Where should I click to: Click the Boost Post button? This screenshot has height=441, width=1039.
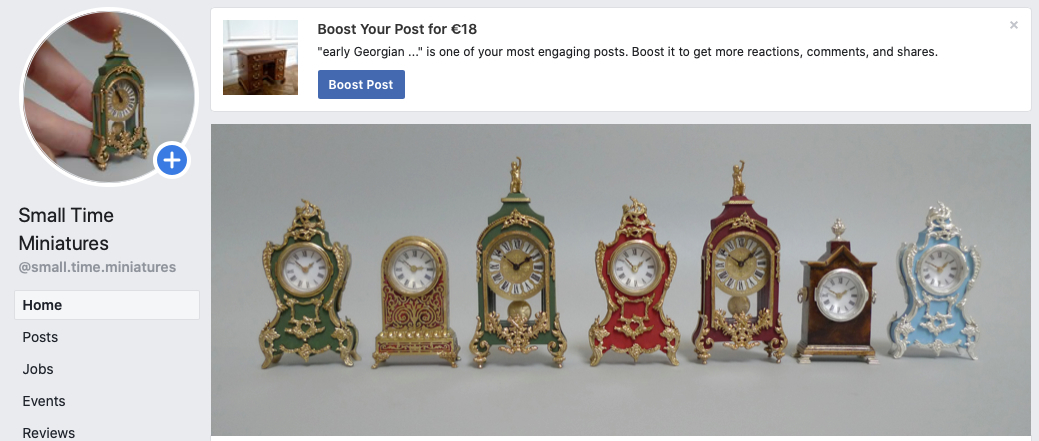(361, 85)
